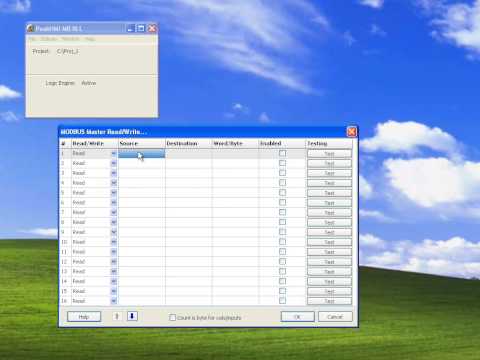Check the Enabled box in row 7
The height and width of the screenshot is (360, 480).
coord(282,212)
